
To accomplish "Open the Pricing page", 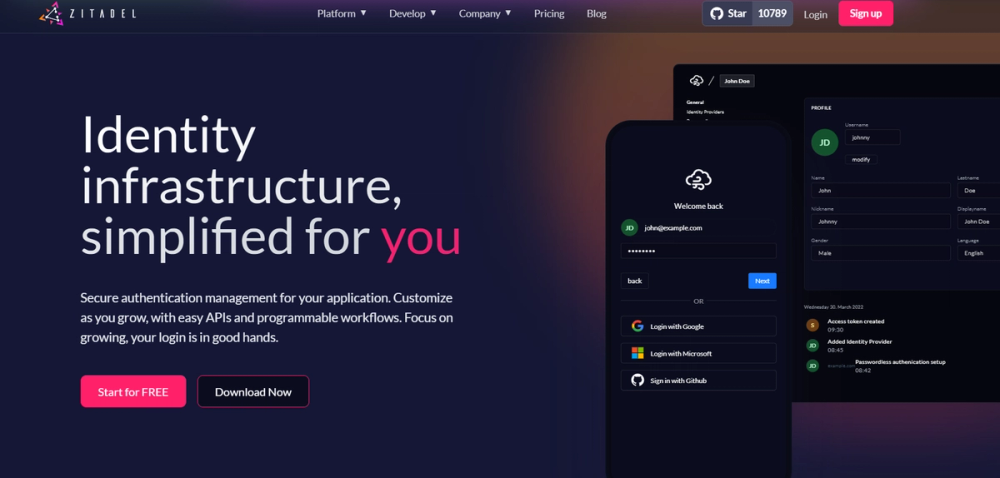I will (549, 13).
